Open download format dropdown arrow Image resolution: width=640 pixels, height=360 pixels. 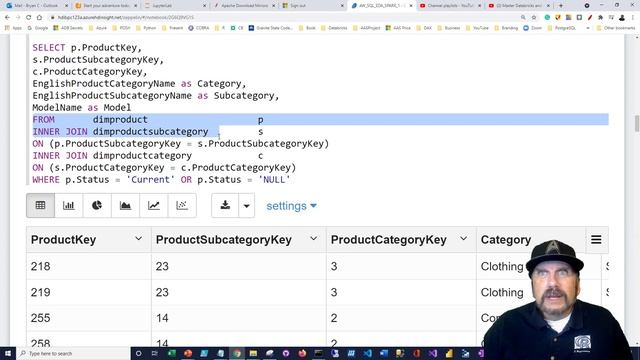point(247,205)
